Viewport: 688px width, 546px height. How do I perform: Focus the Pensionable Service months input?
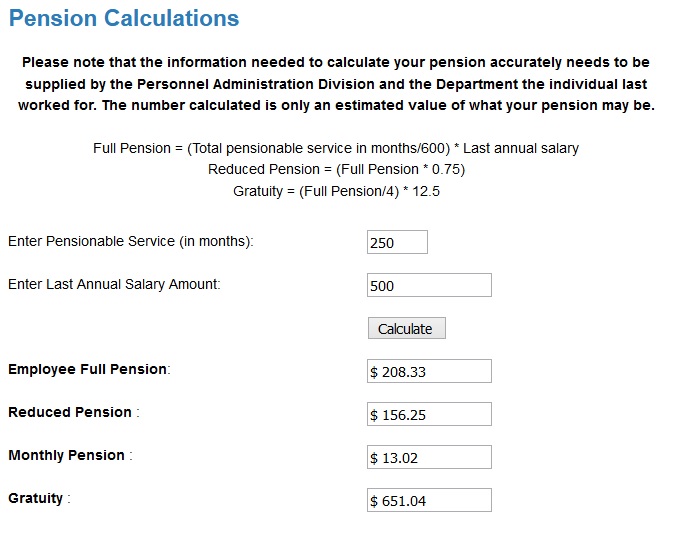[397, 242]
